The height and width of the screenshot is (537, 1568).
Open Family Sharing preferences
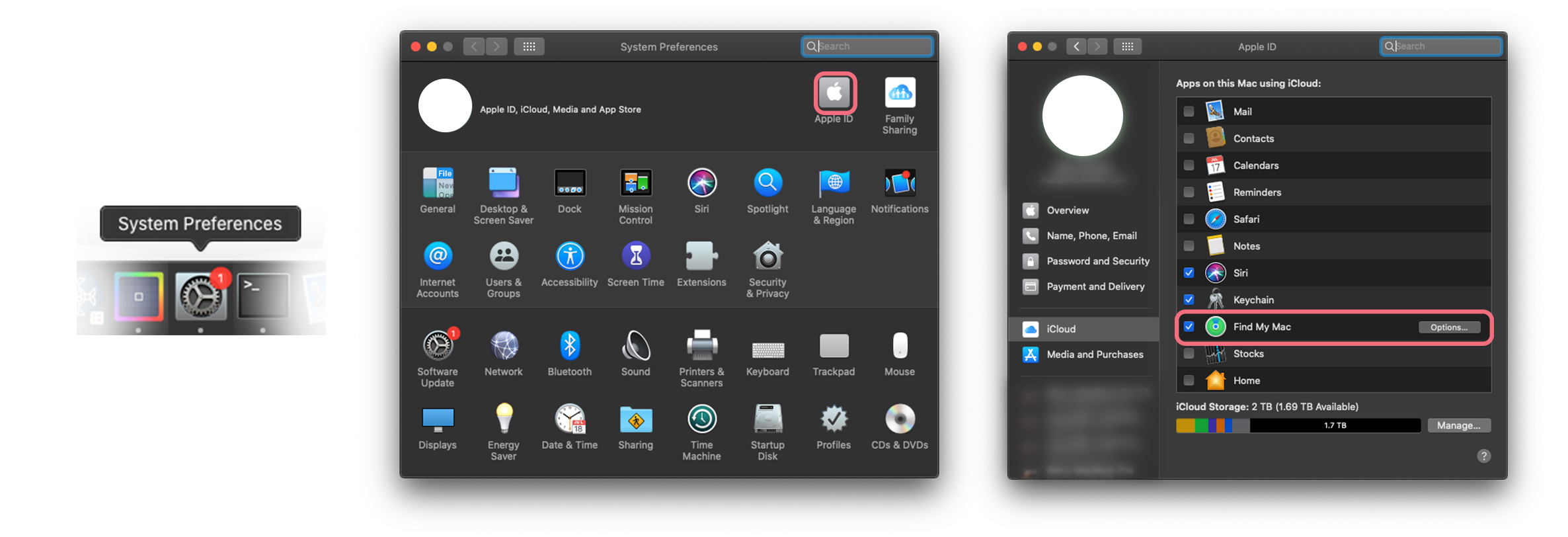[900, 93]
